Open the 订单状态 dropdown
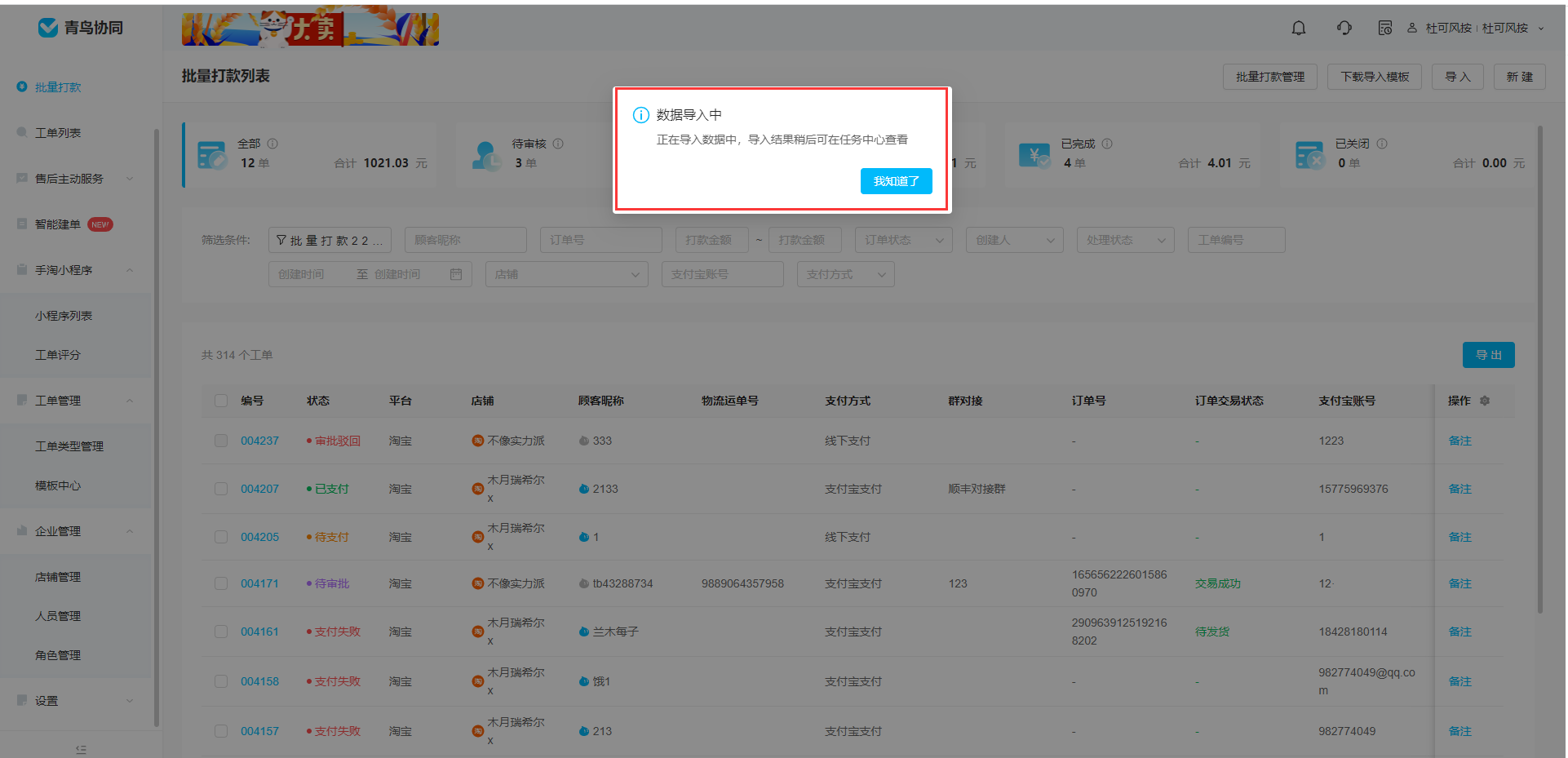Image resolution: width=1568 pixels, height=758 pixels. (904, 240)
